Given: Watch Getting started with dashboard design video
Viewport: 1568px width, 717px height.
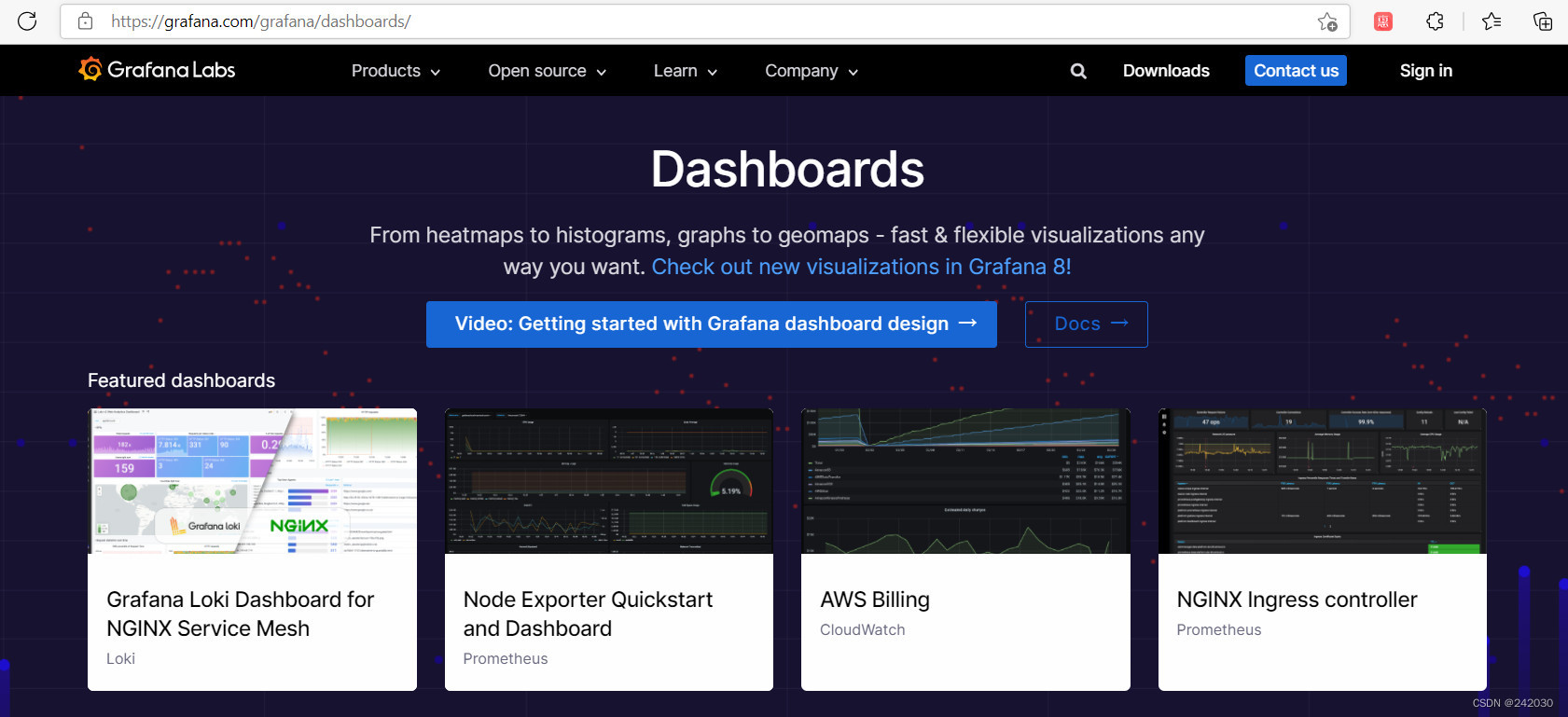Looking at the screenshot, I should 712,324.
